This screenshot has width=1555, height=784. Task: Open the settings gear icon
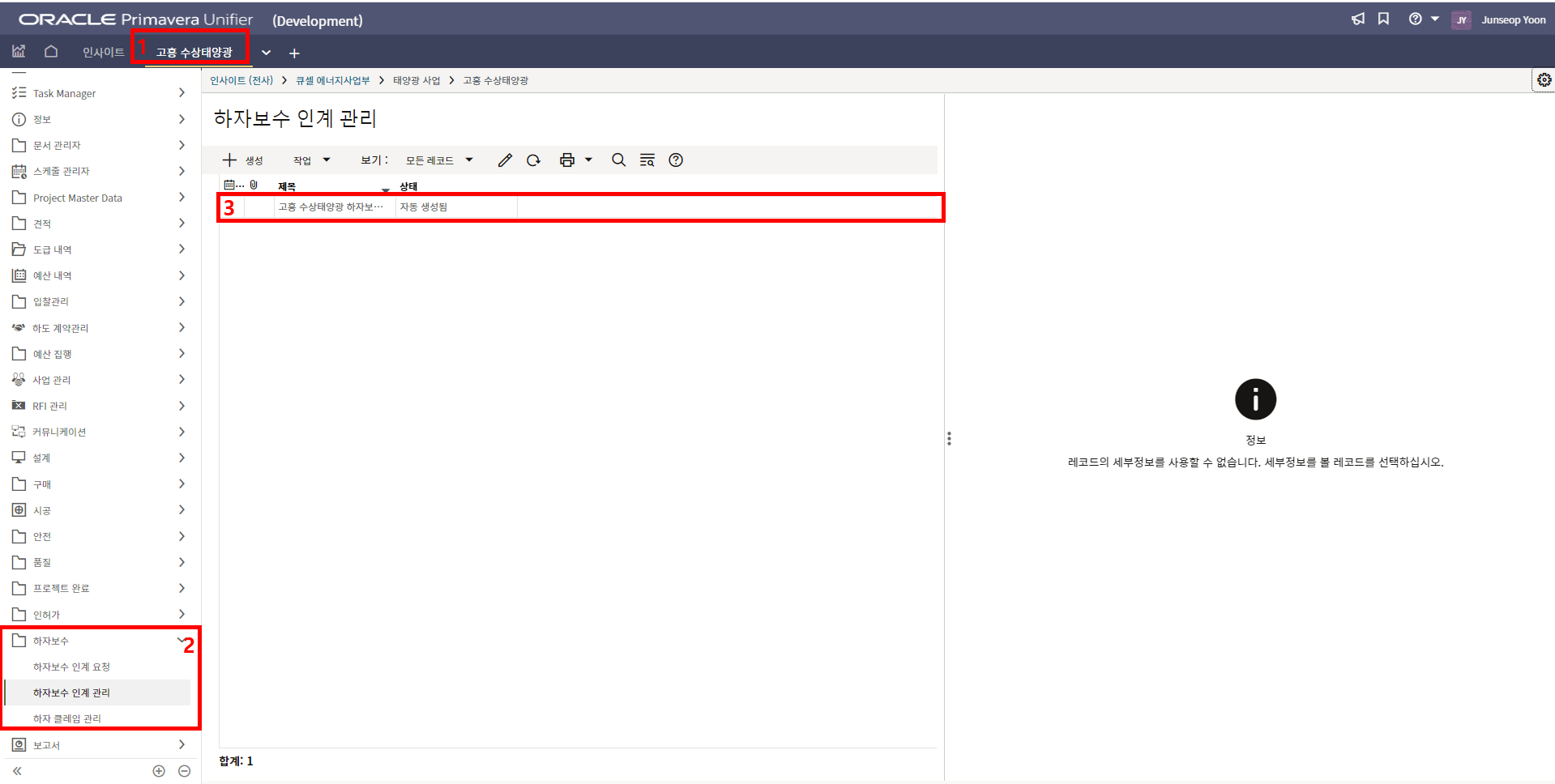1544,80
